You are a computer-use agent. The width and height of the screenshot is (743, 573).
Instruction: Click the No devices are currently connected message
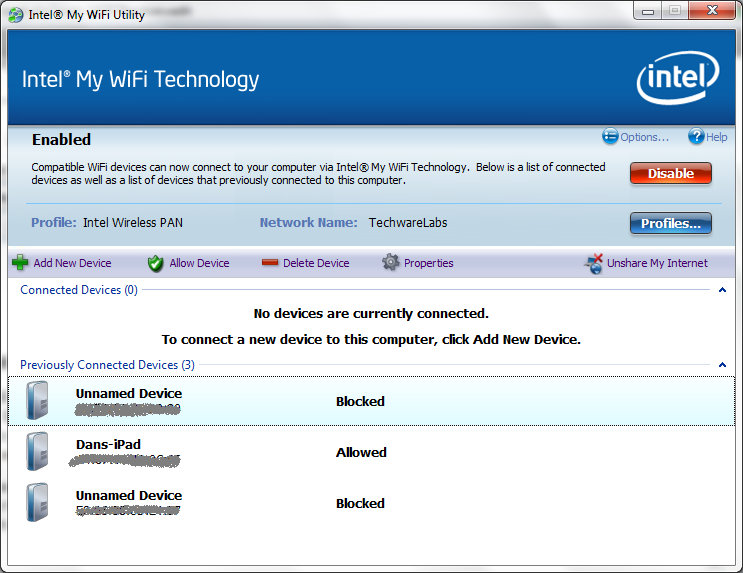(x=371, y=314)
